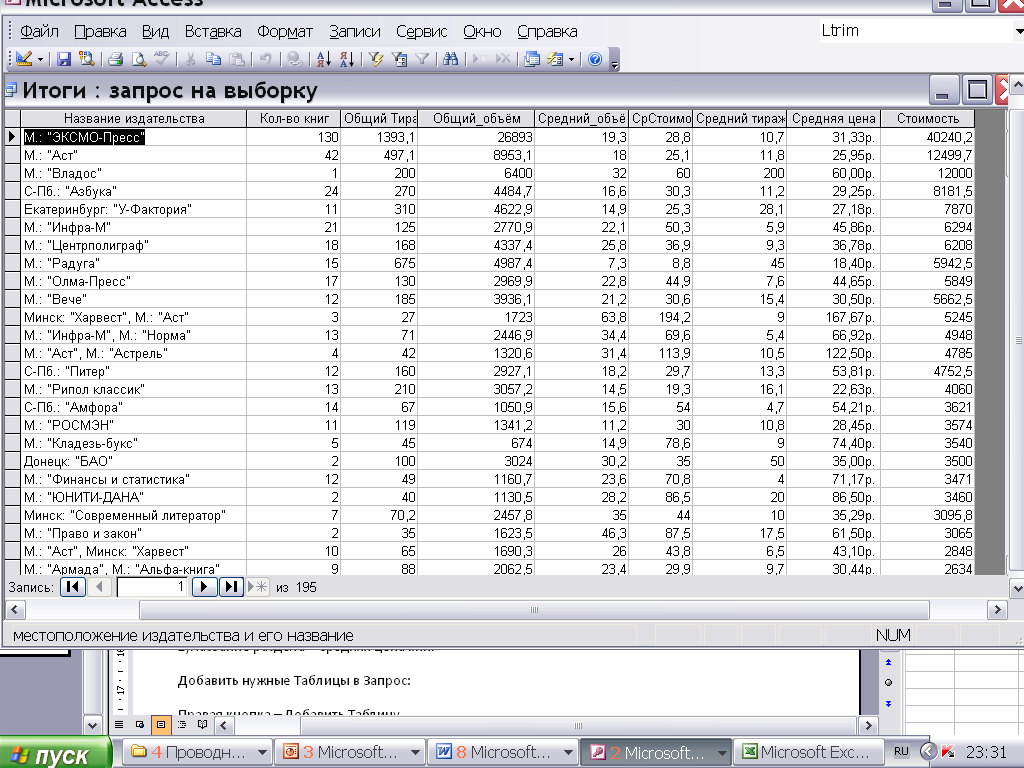
Task: Expand the View mode dropdown arrow
Action: [x=40, y=59]
